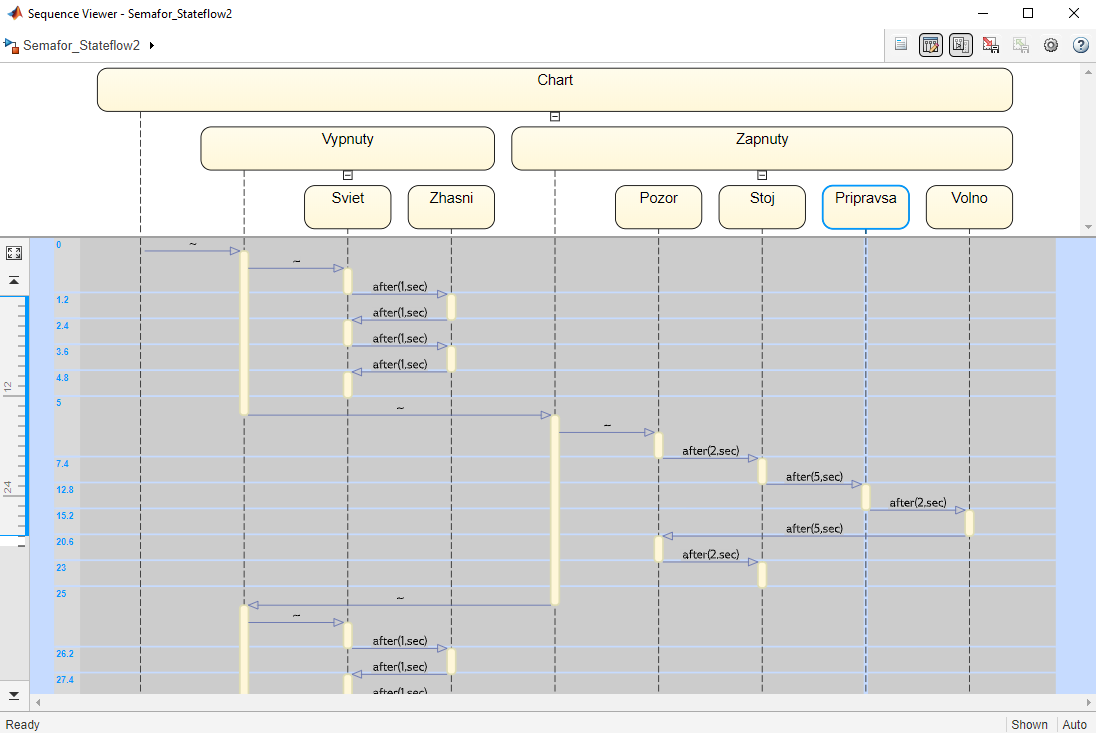
Task: Click the Ready status text
Action: pos(22,725)
